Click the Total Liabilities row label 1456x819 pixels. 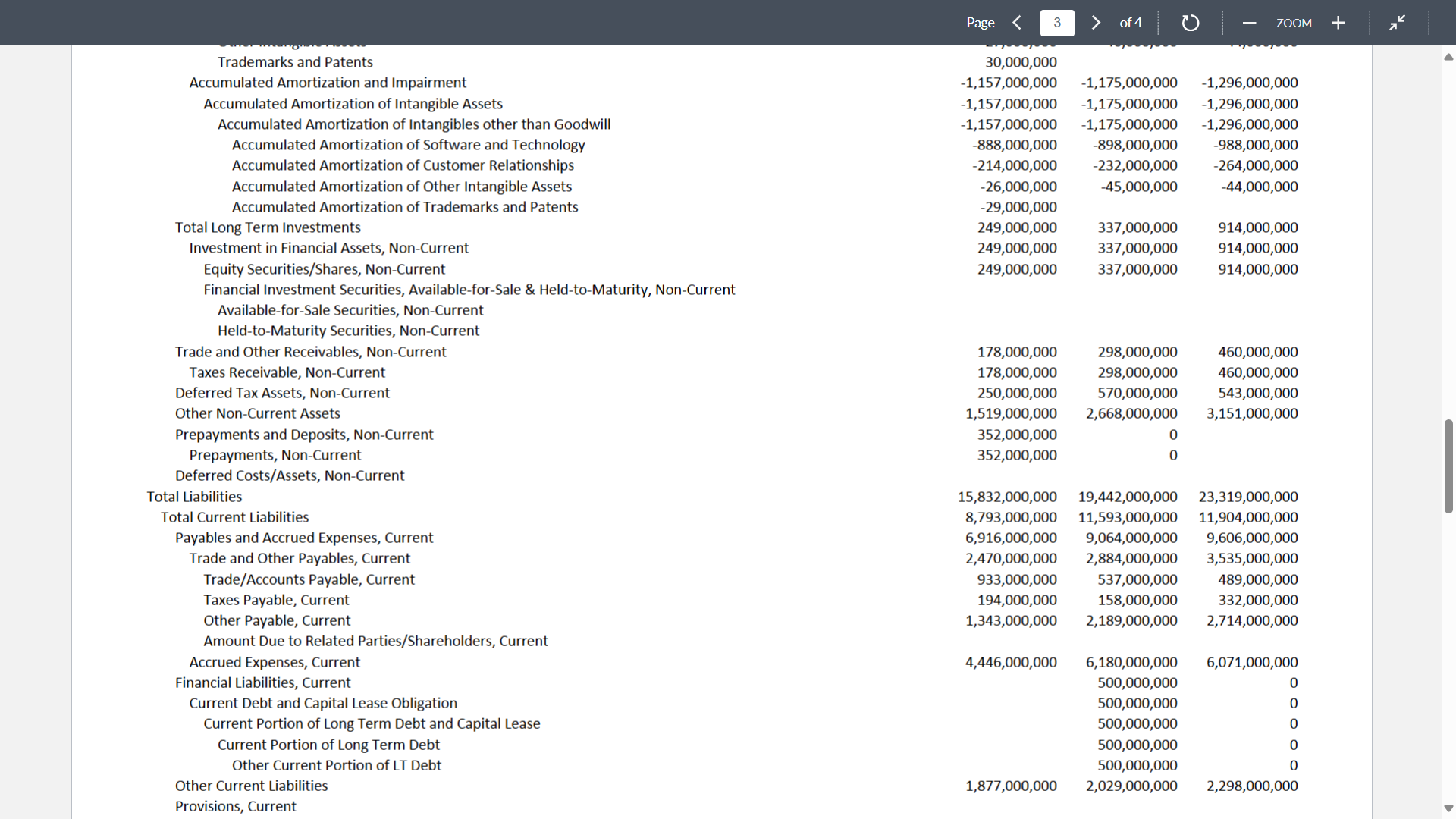(194, 497)
